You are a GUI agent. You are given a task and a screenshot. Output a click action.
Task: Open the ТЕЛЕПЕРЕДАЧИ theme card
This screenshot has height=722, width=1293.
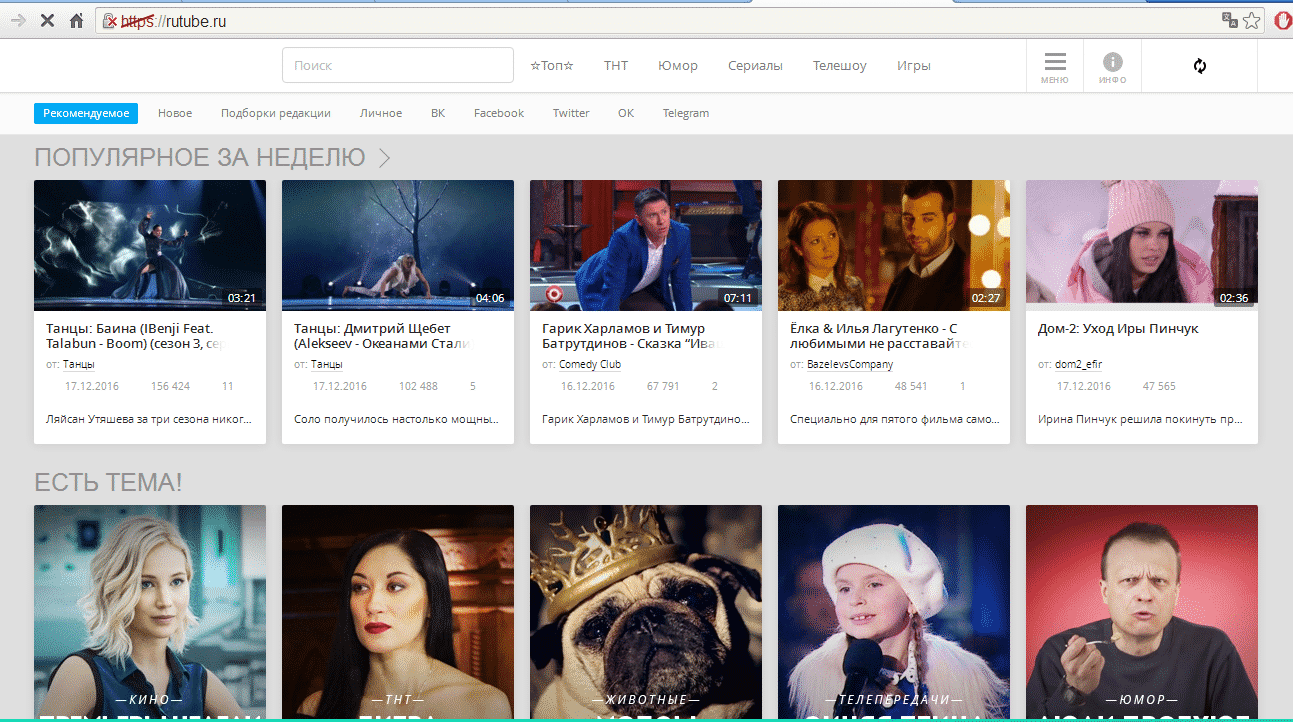894,612
